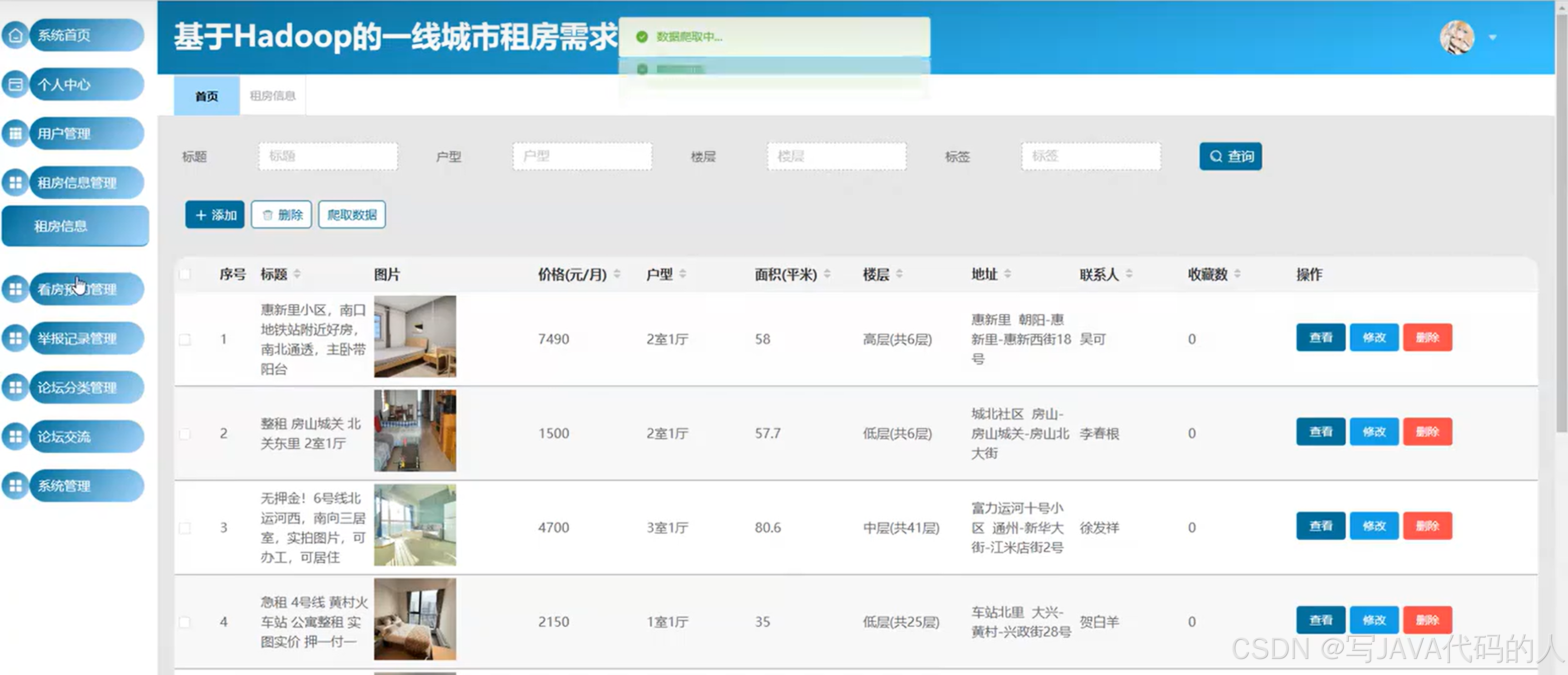Sort table by 地址 column arrows
The height and width of the screenshot is (675, 1568).
[1007, 274]
